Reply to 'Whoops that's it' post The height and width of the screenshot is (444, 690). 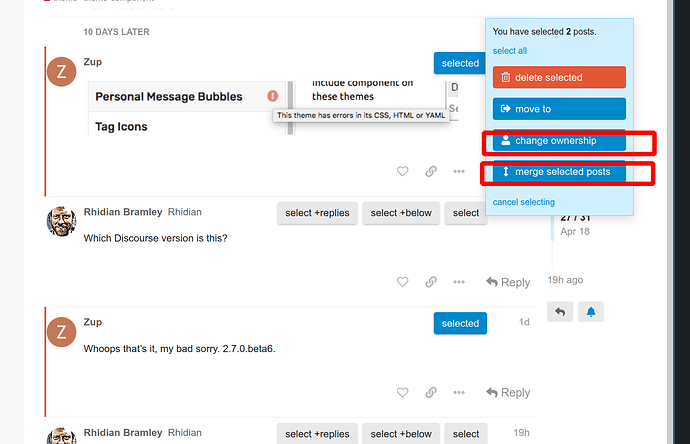tap(508, 393)
